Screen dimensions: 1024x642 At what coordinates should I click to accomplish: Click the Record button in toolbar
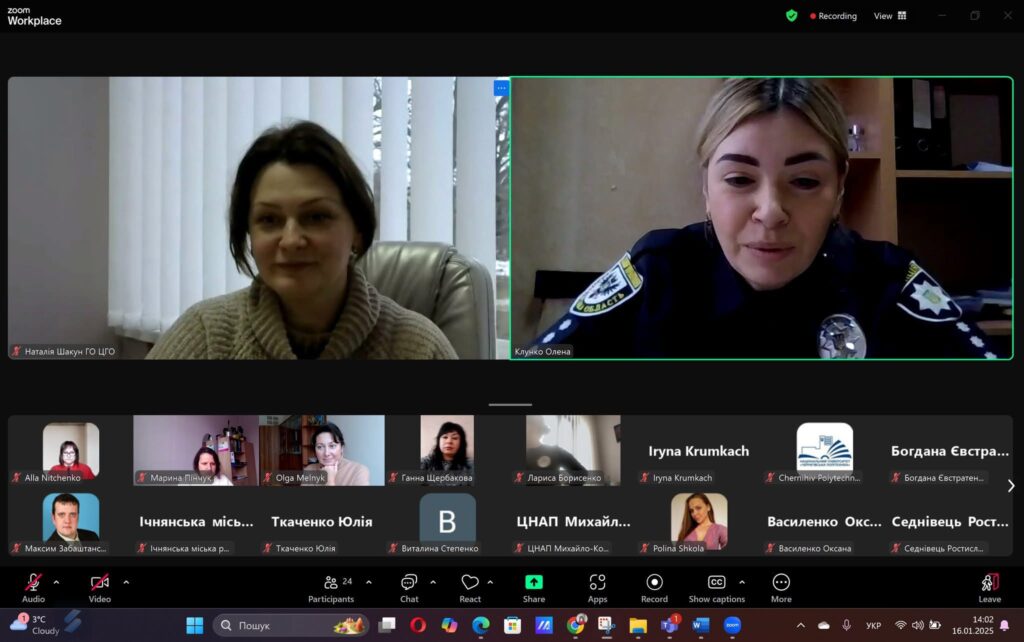coord(654,583)
